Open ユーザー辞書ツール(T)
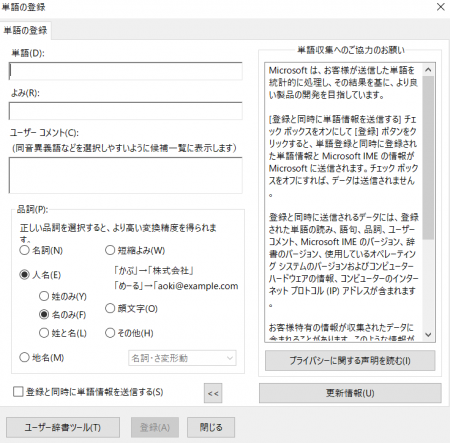 63,427
